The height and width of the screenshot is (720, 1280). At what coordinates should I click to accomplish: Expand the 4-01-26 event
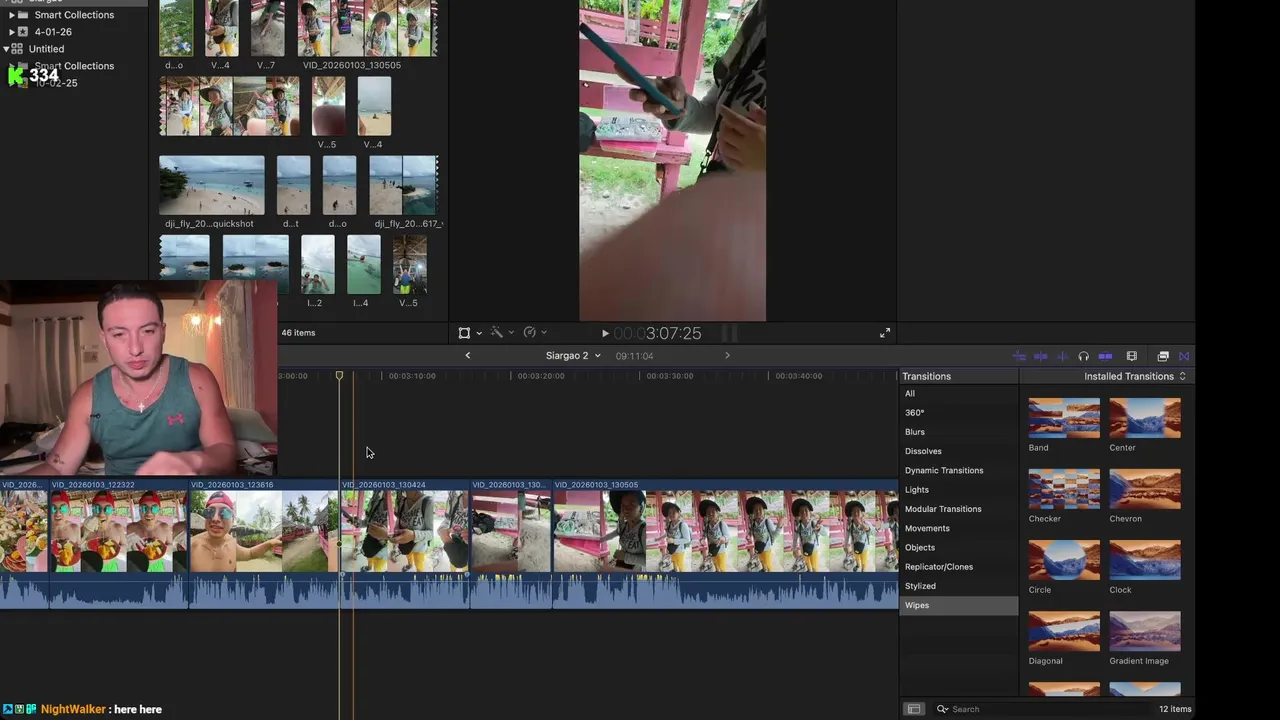(12, 32)
